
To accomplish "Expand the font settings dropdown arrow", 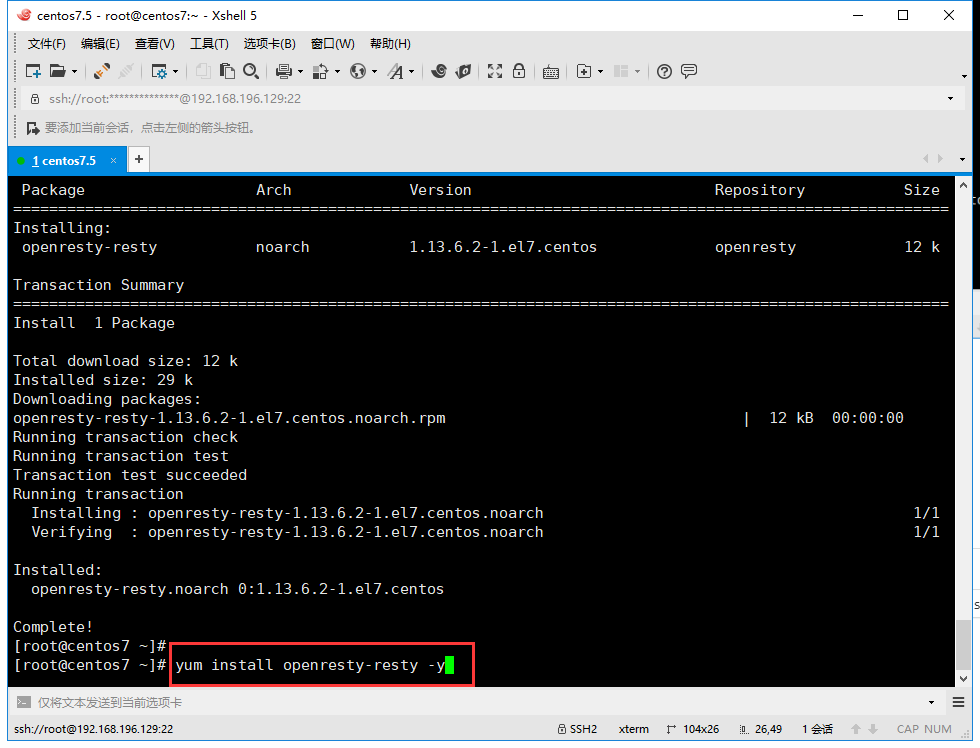I will click(x=411, y=71).
